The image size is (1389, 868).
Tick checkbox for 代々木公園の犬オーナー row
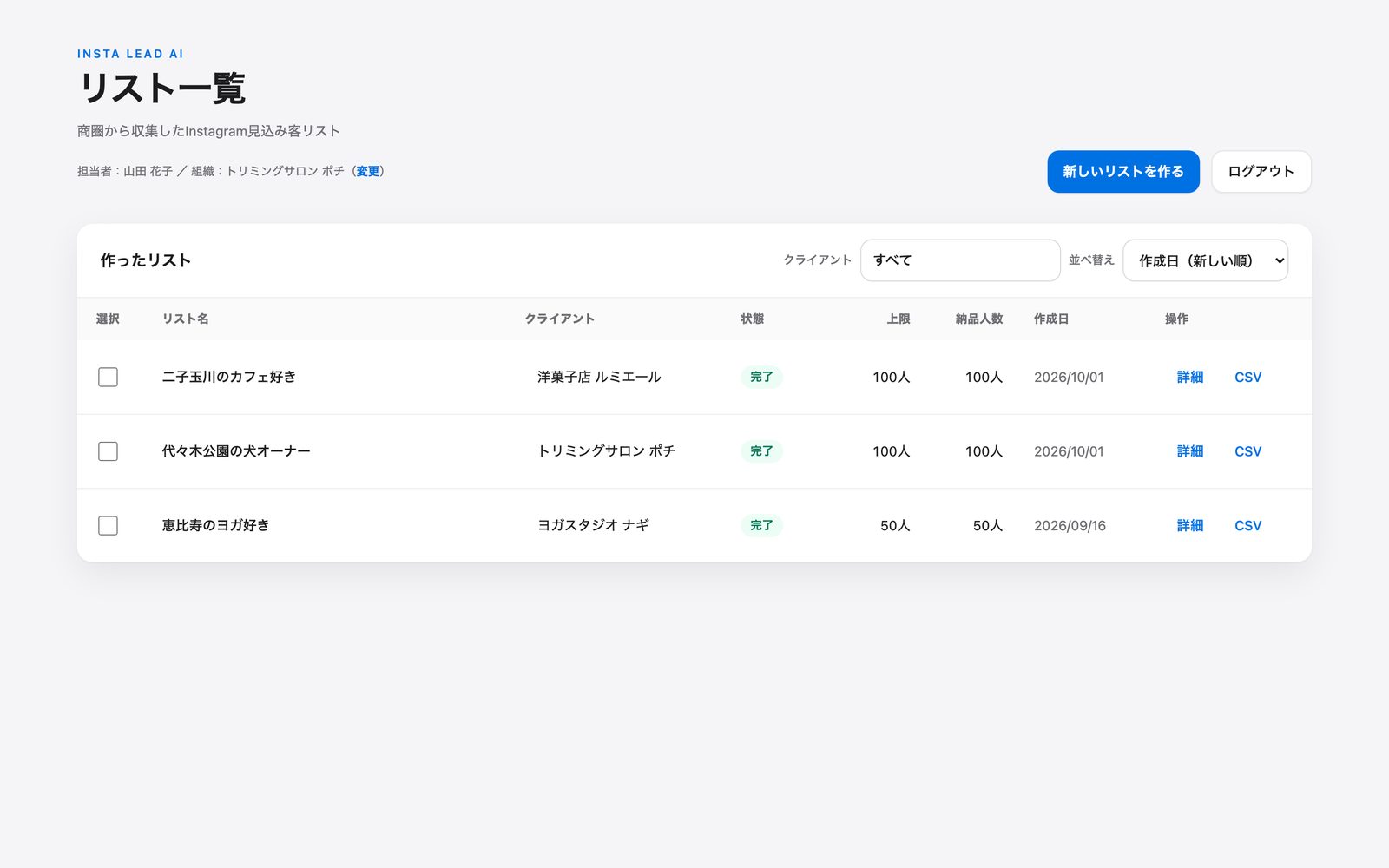click(108, 451)
